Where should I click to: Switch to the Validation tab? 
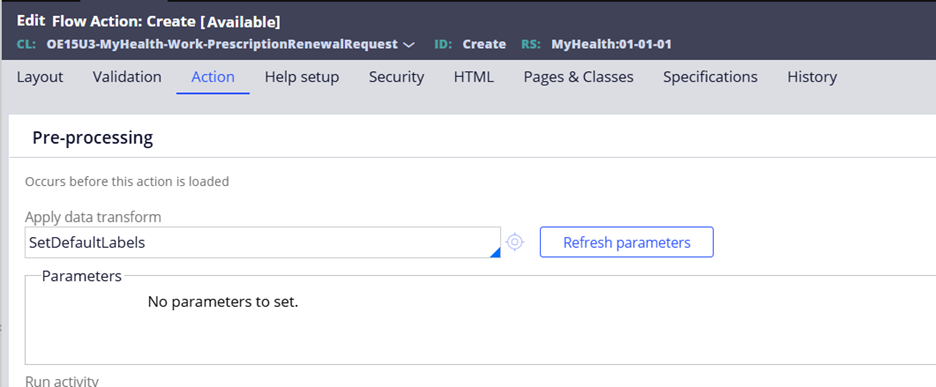point(127,77)
